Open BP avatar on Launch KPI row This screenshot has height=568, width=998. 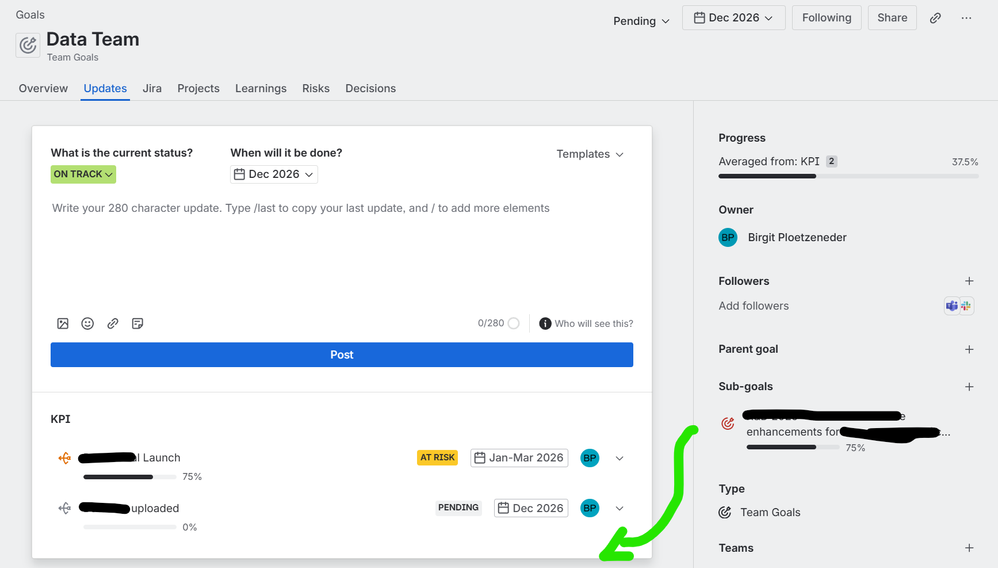[590, 458]
